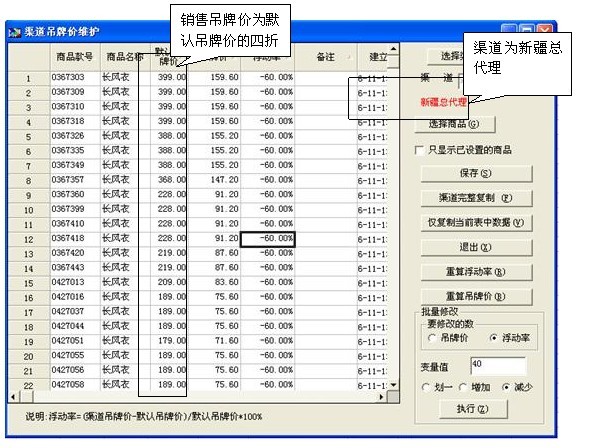Choose the 减少 radio option
This screenshot has width=590, height=448.
pos(506,387)
